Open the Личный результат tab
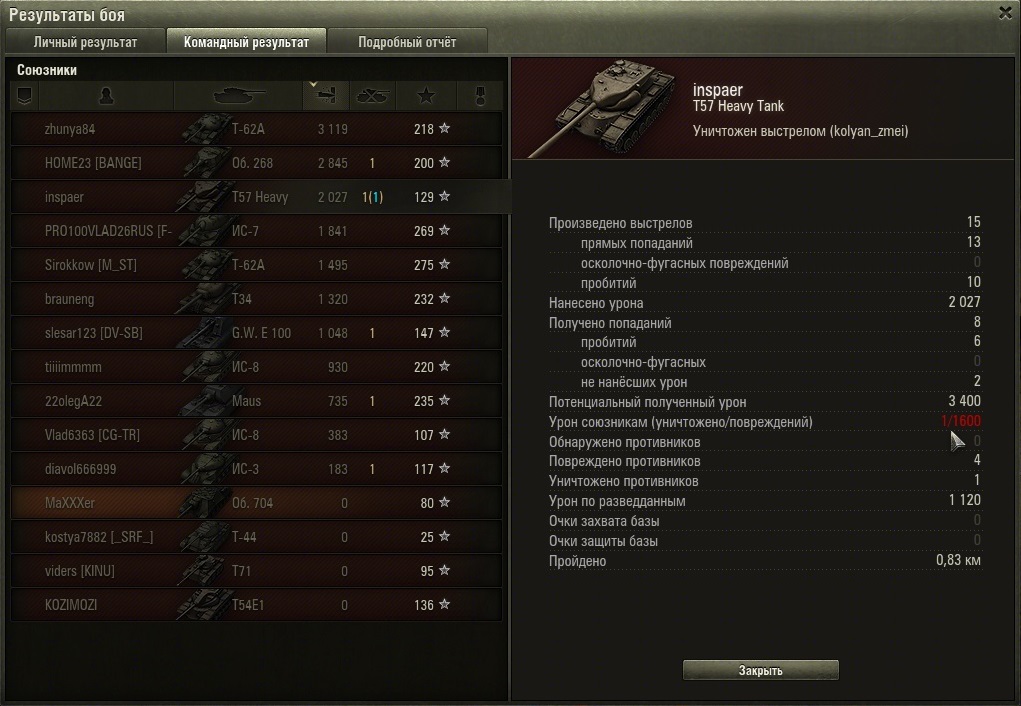This screenshot has width=1021, height=706. pyautogui.click(x=85, y=42)
